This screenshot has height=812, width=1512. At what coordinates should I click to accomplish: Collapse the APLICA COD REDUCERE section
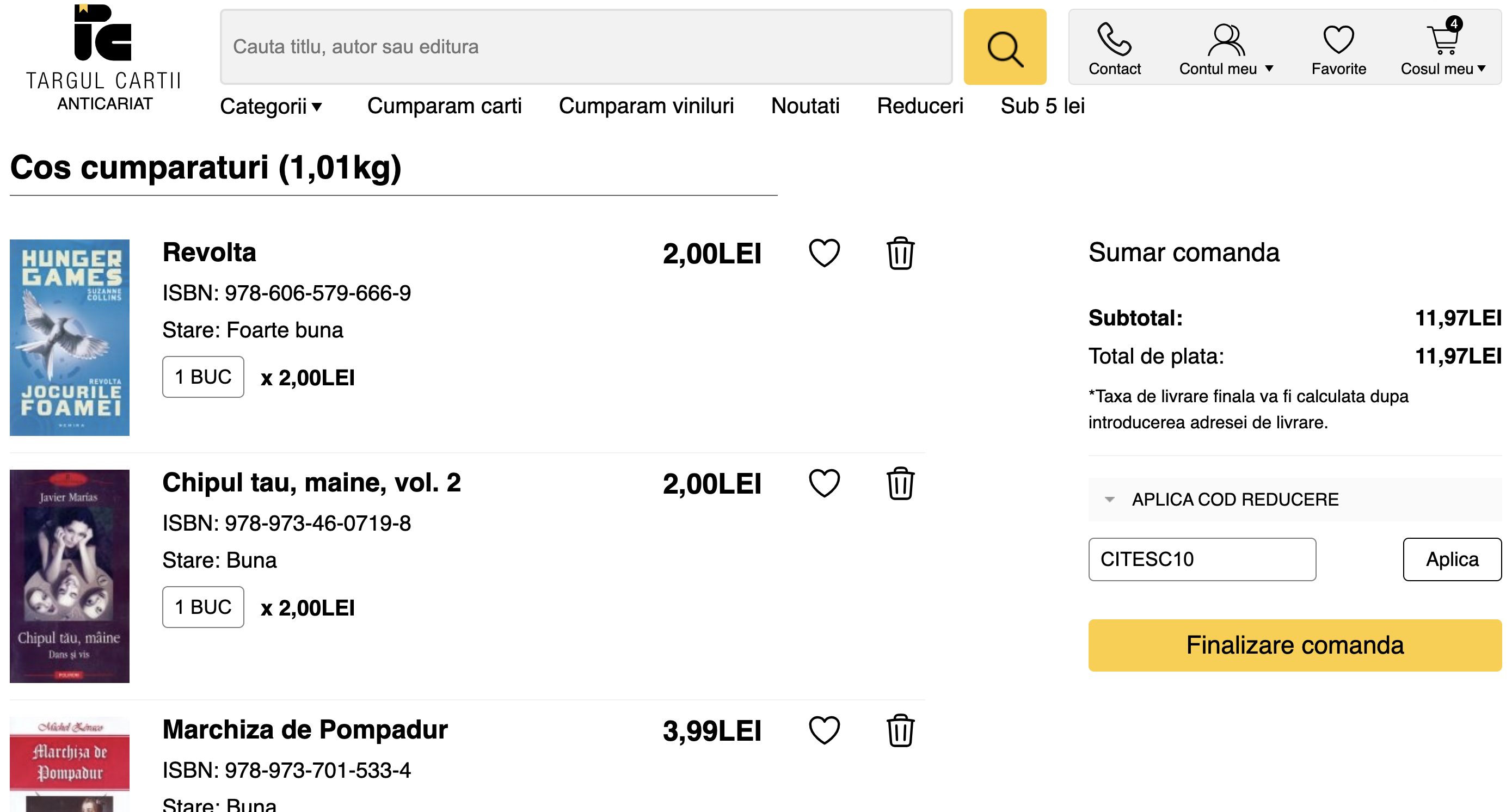tap(1109, 500)
